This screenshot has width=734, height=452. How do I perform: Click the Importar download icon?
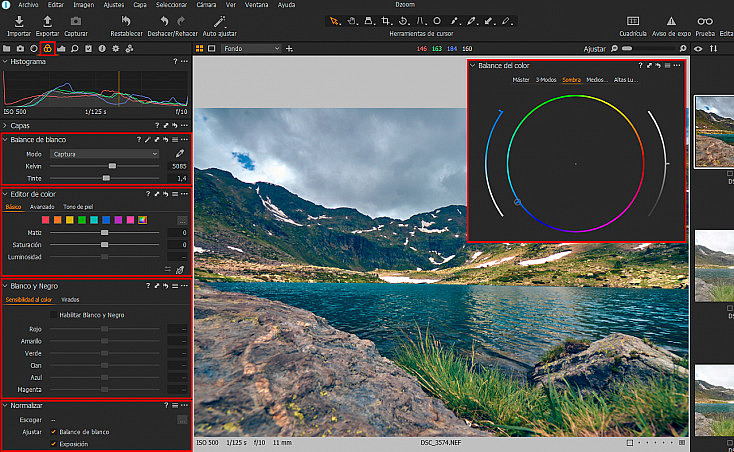point(19,21)
